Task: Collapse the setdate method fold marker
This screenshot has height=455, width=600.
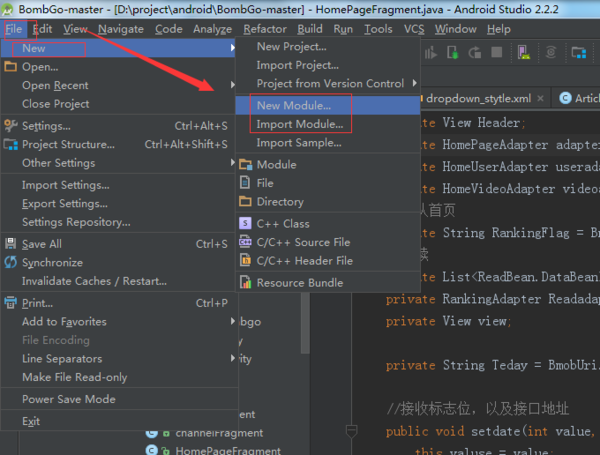Action: tap(351, 431)
